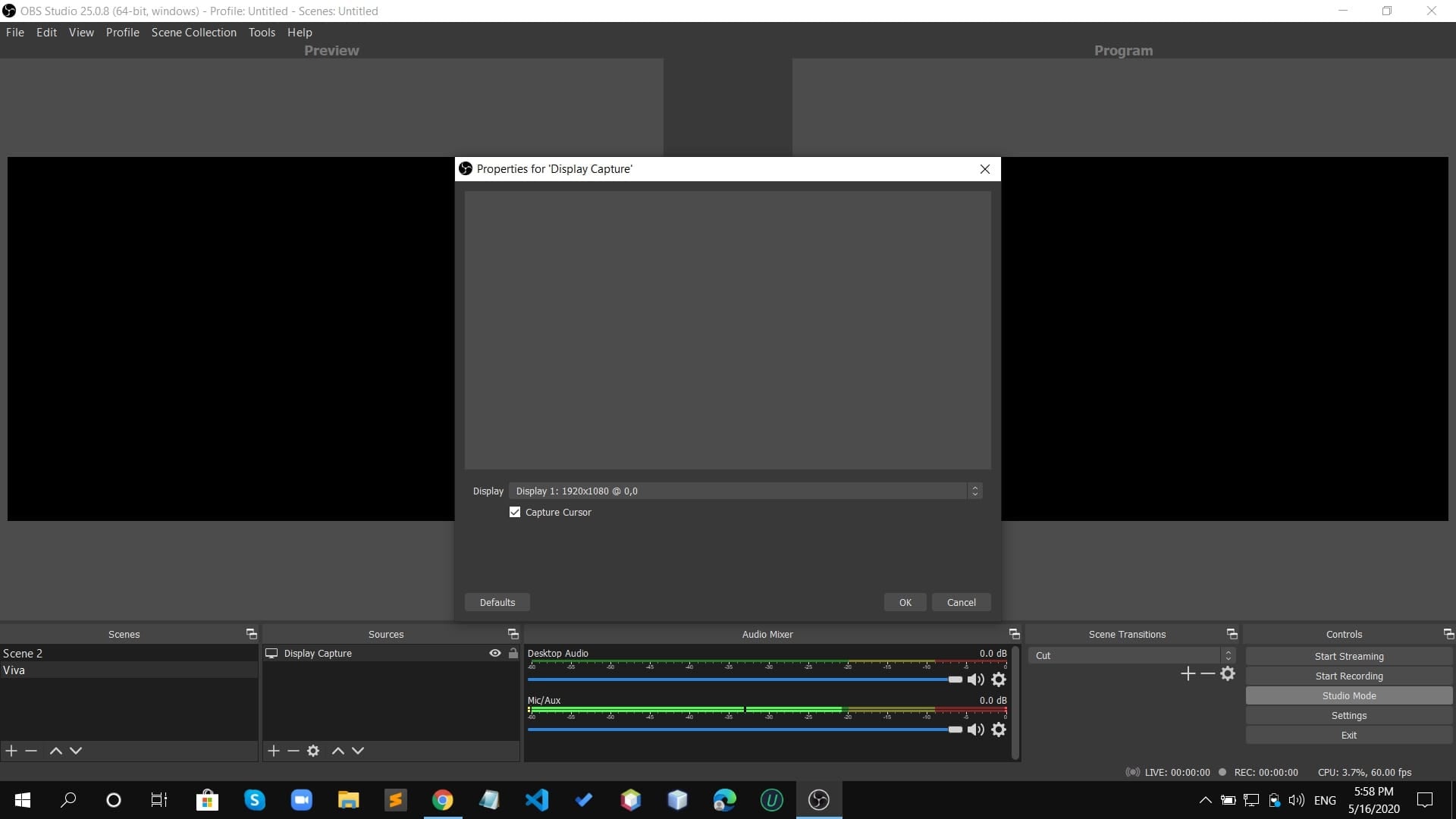The width and height of the screenshot is (1456, 819).
Task: Remove selected source with minus icon
Action: (293, 751)
